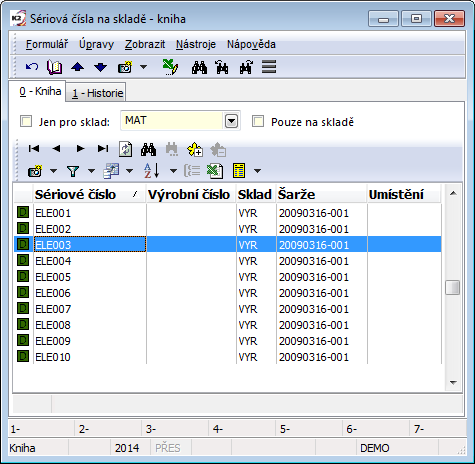
Task: Click the camera snapshot icon in top toolbar
Action: pos(125,67)
